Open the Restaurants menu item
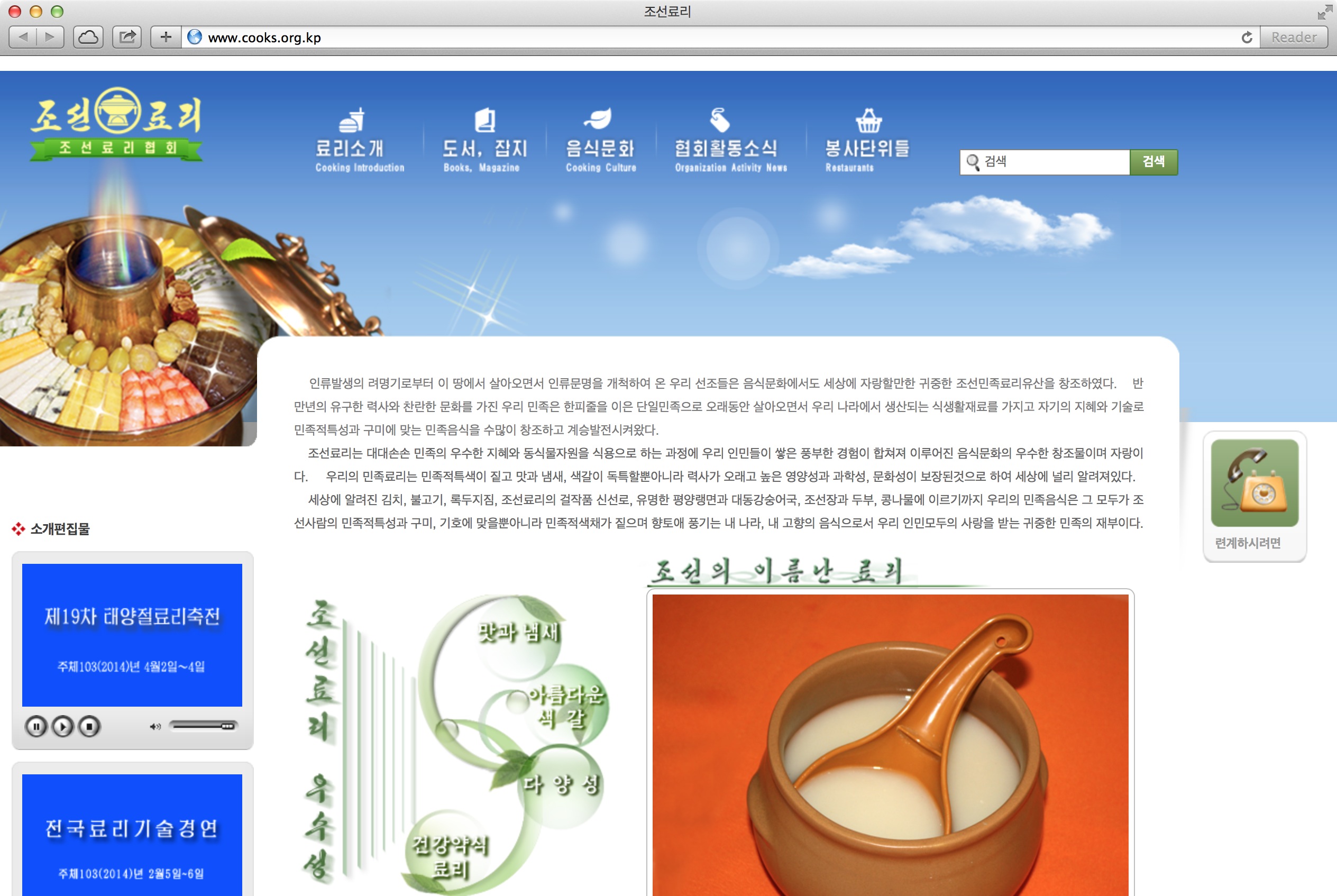1337x896 pixels. pos(866,141)
